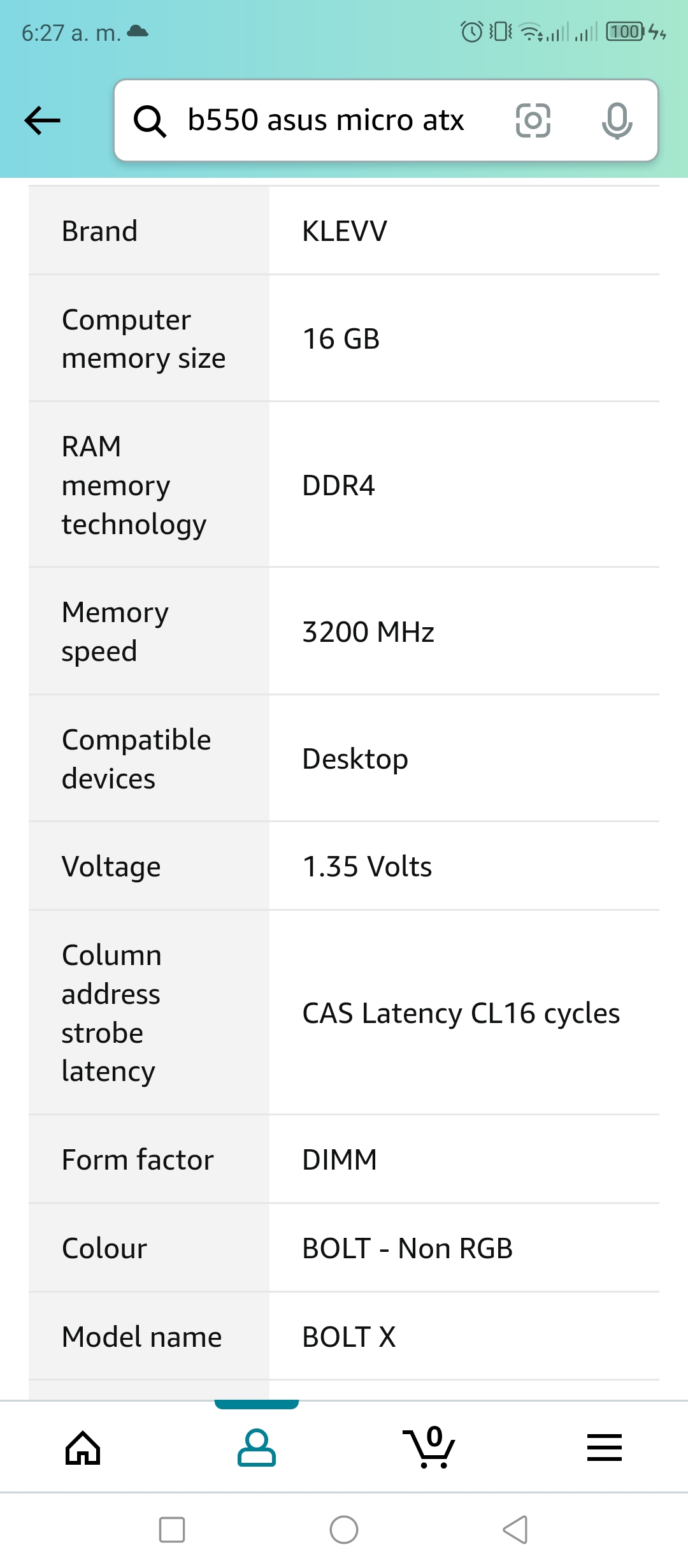Tap the microphone voice search icon
Viewport: 688px width, 1568px height.
click(x=617, y=120)
